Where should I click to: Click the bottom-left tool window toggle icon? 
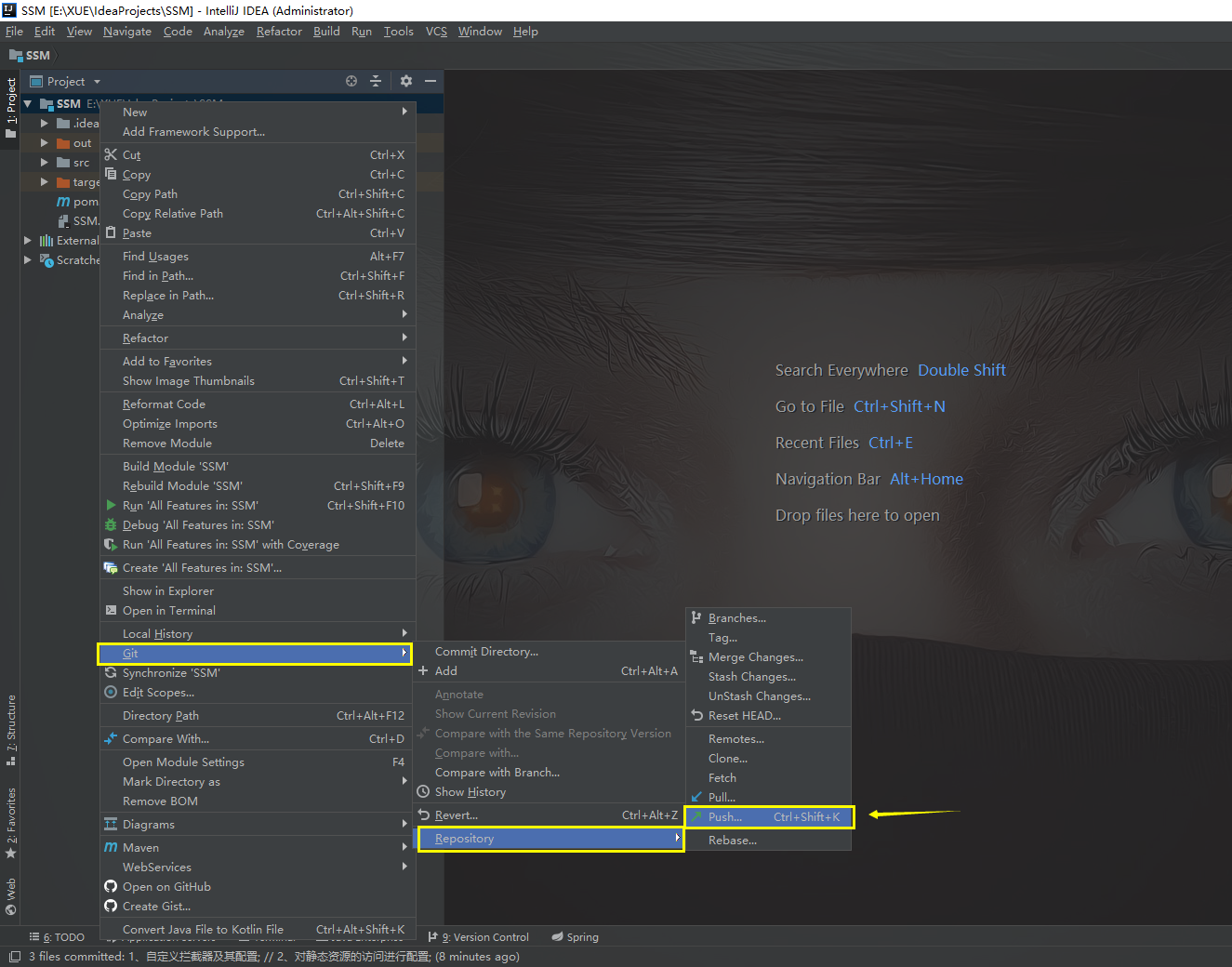tap(15, 957)
